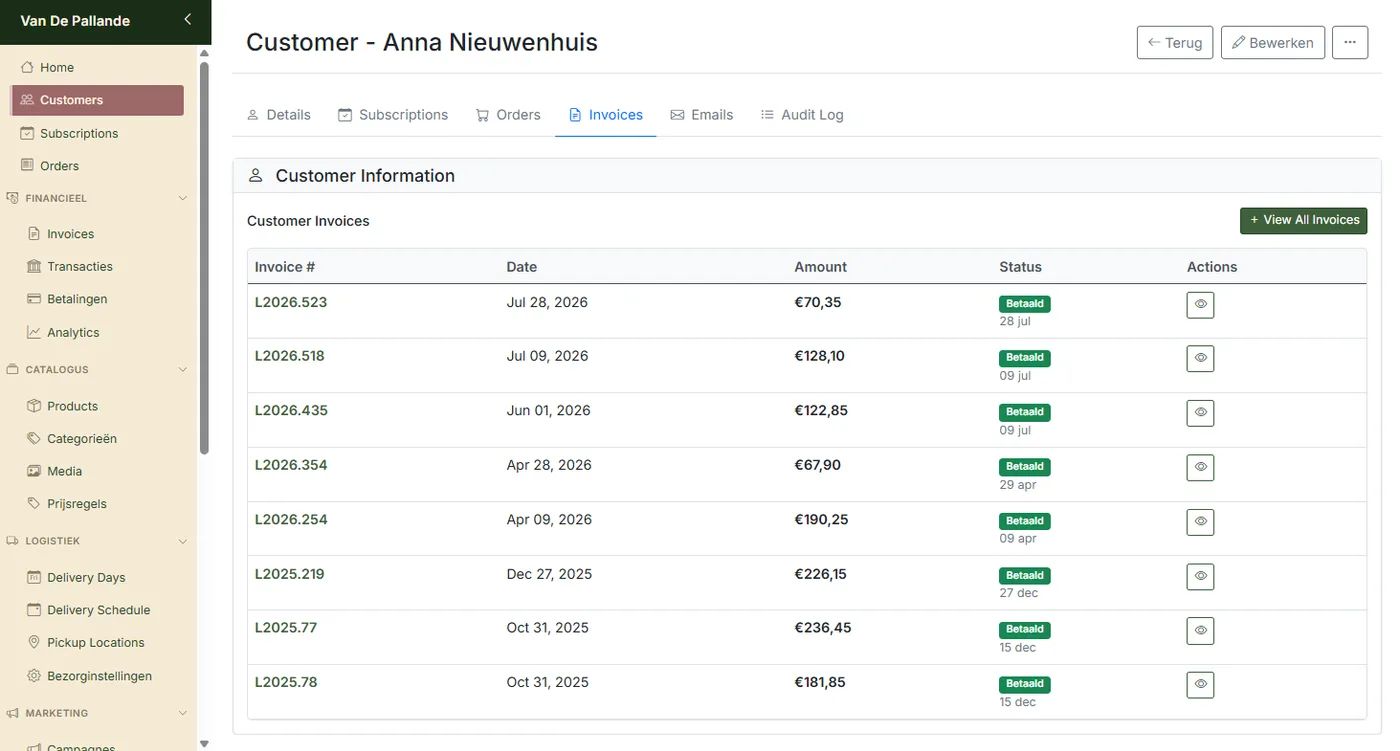Click the Prijsregels tag icon
The width and height of the screenshot is (1400, 751).
click(x=34, y=504)
